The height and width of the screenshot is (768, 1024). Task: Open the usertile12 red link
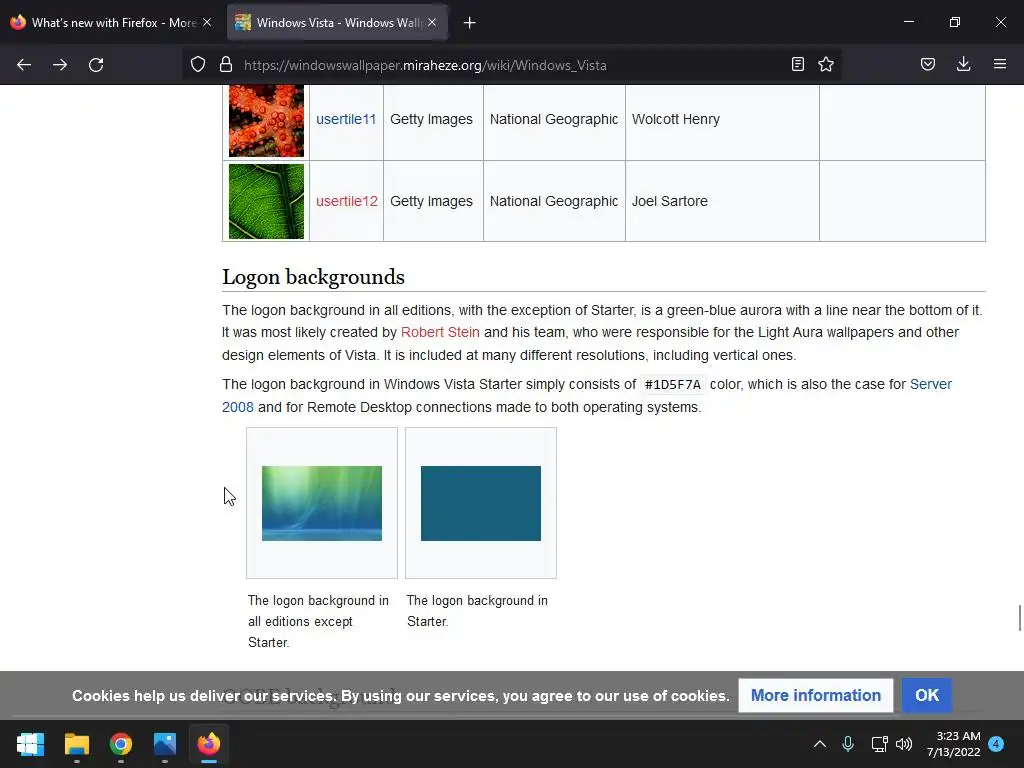point(347,201)
